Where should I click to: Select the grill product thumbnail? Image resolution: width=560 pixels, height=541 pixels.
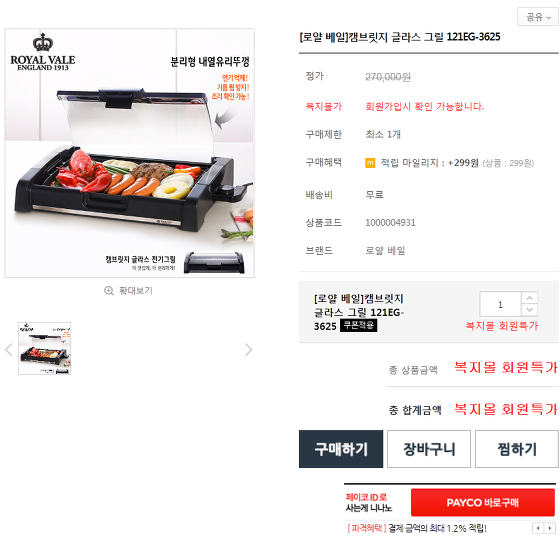[45, 348]
